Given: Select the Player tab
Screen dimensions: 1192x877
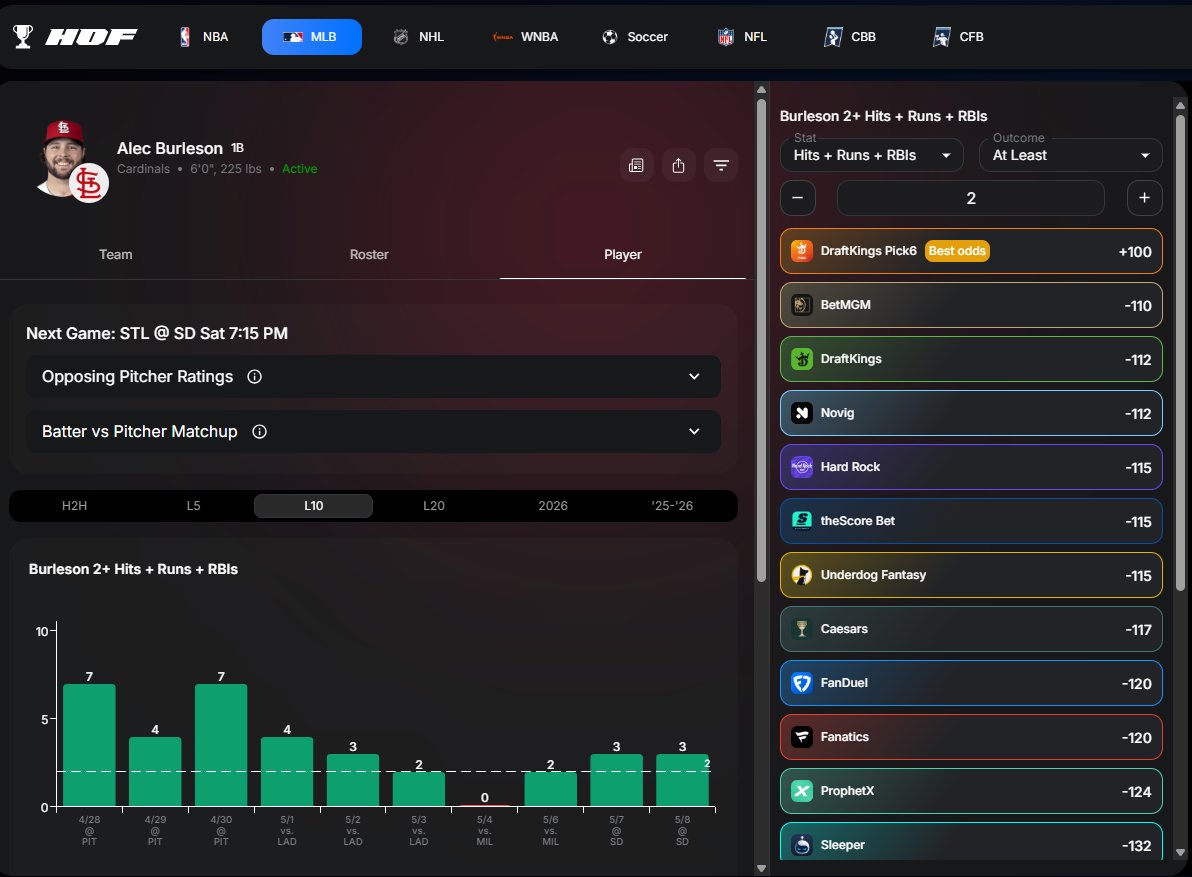Looking at the screenshot, I should [623, 255].
